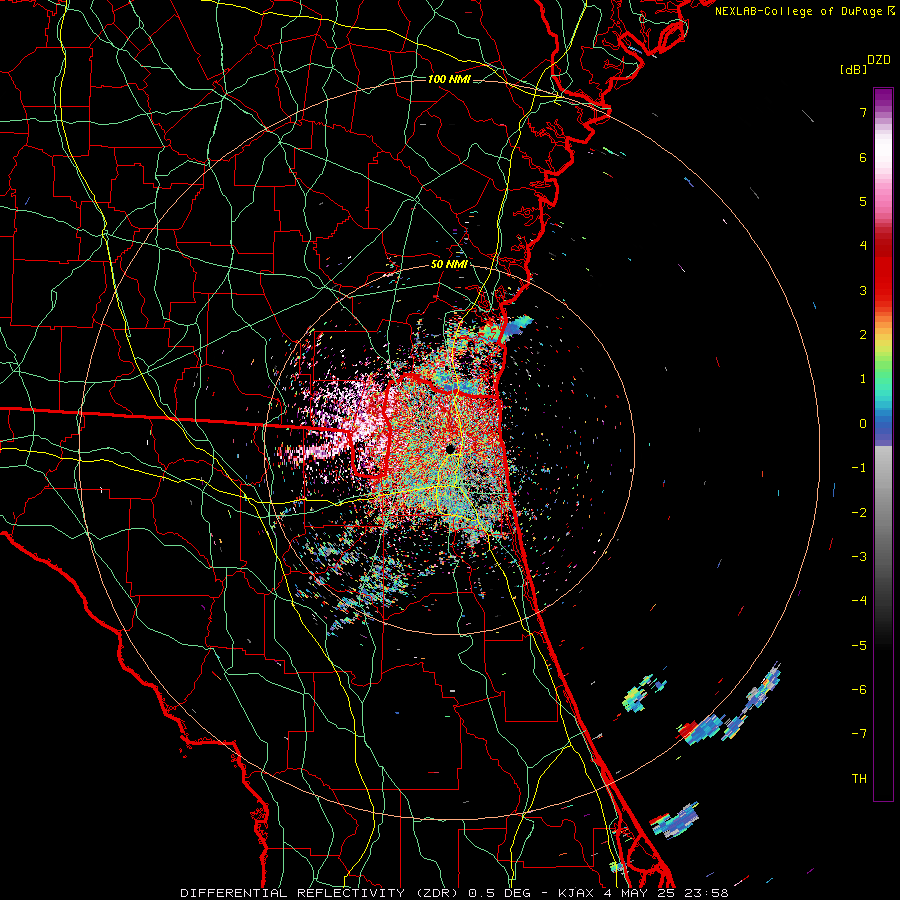Select the 4 value on color scale
Screen dimensions: 900x900
(863, 245)
